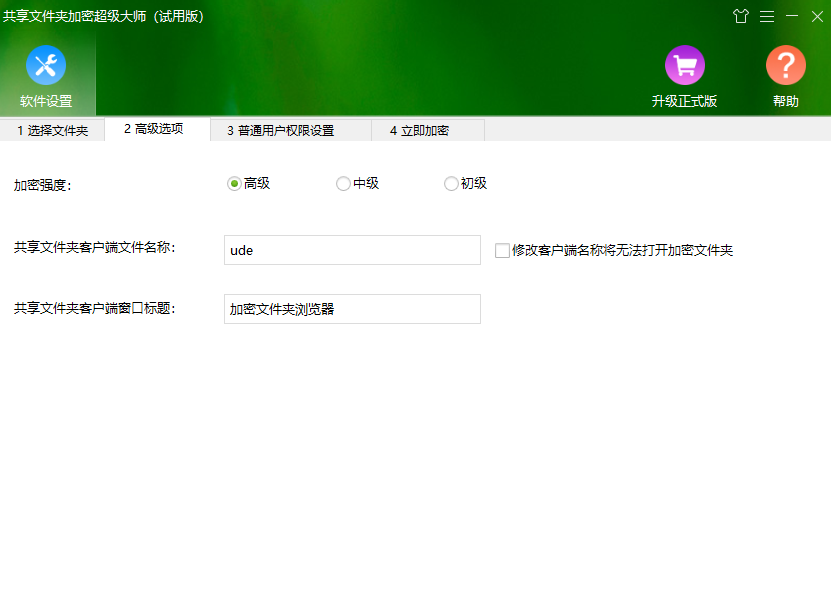831x610 pixels.
Task: Switch to the 1 选择文件夹 tab
Action: [x=52, y=130]
